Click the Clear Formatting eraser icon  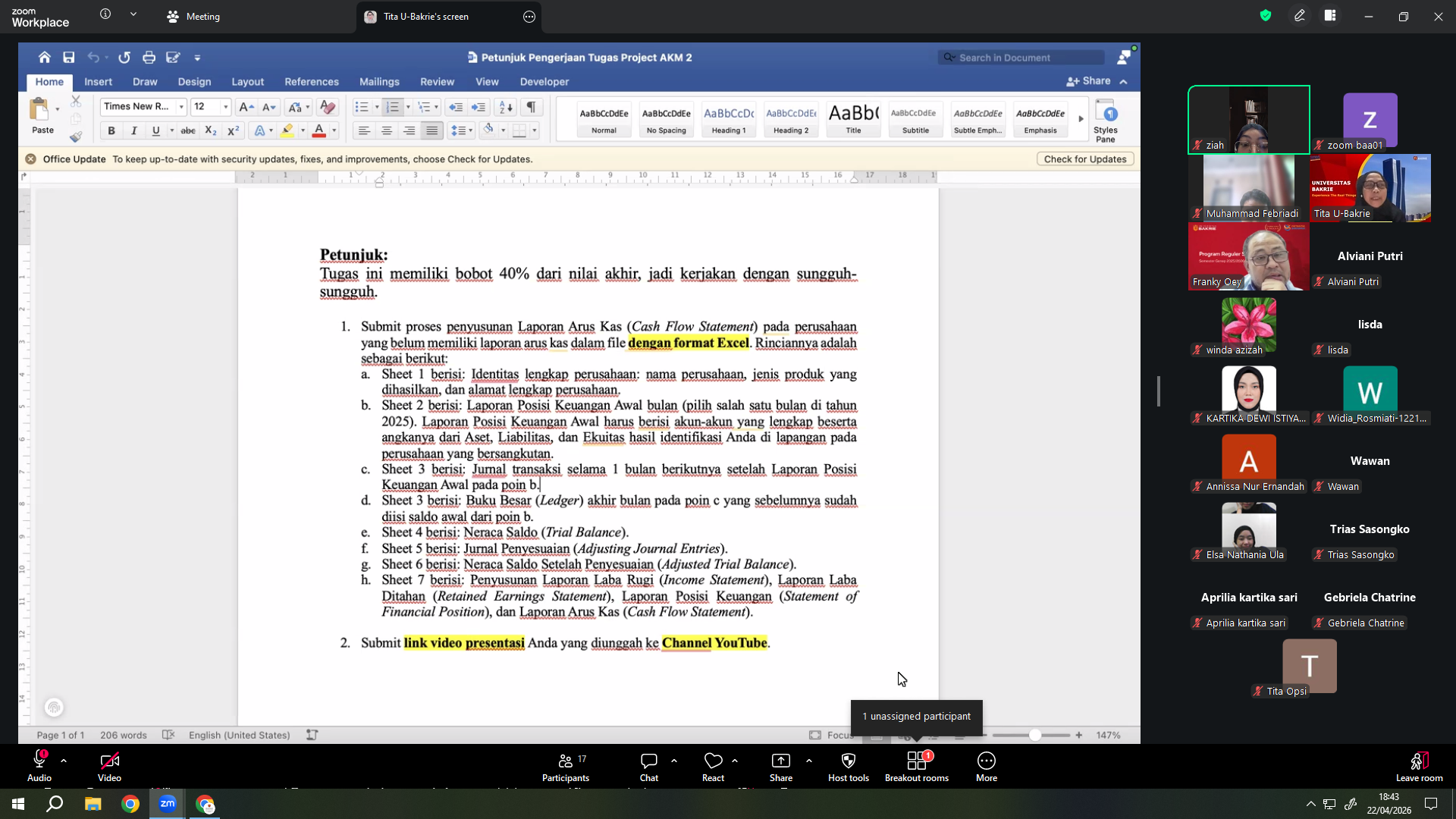328,107
